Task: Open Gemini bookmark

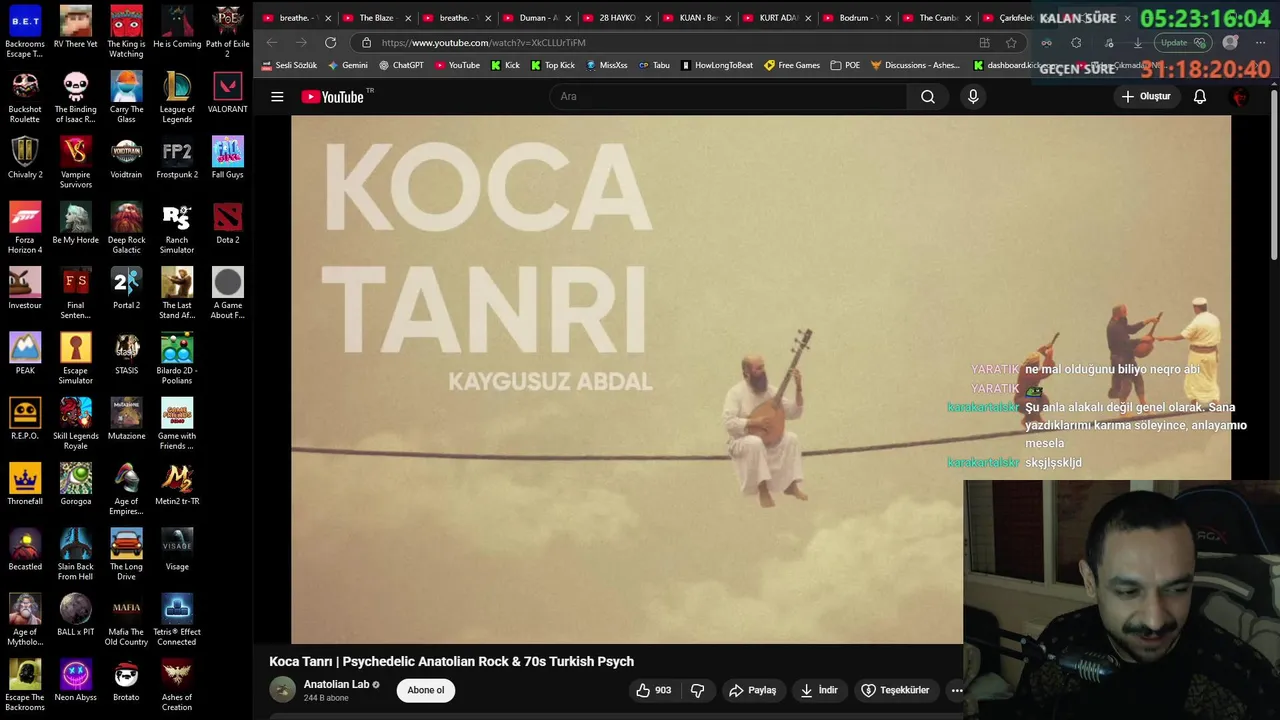Action: (x=348, y=65)
